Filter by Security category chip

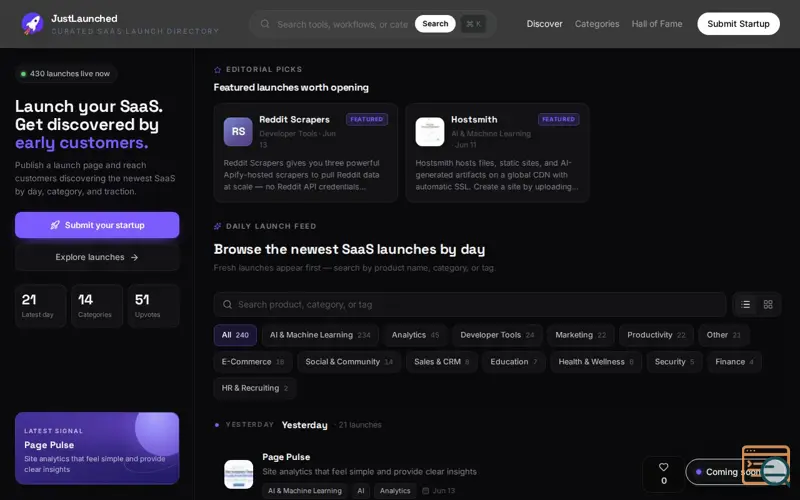click(674, 362)
